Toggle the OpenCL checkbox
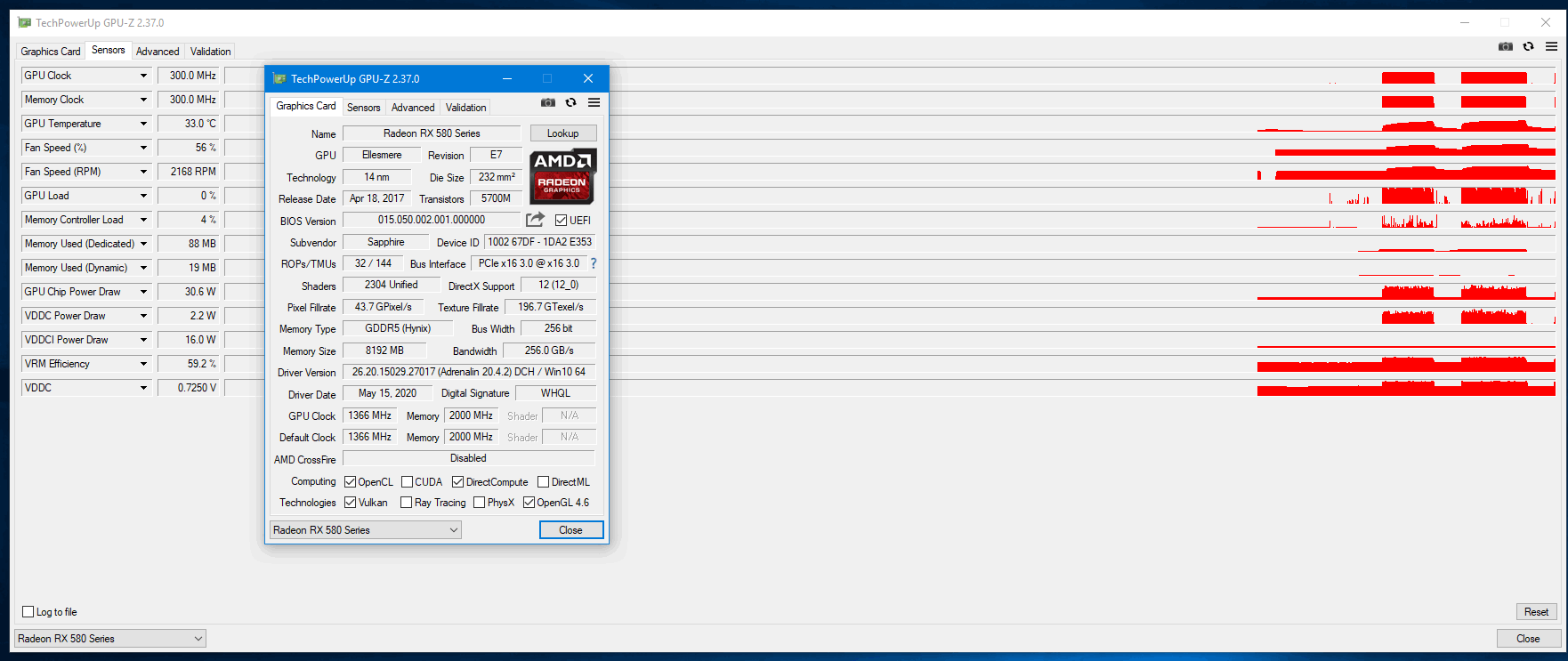This screenshot has width=1568, height=661. click(x=351, y=482)
